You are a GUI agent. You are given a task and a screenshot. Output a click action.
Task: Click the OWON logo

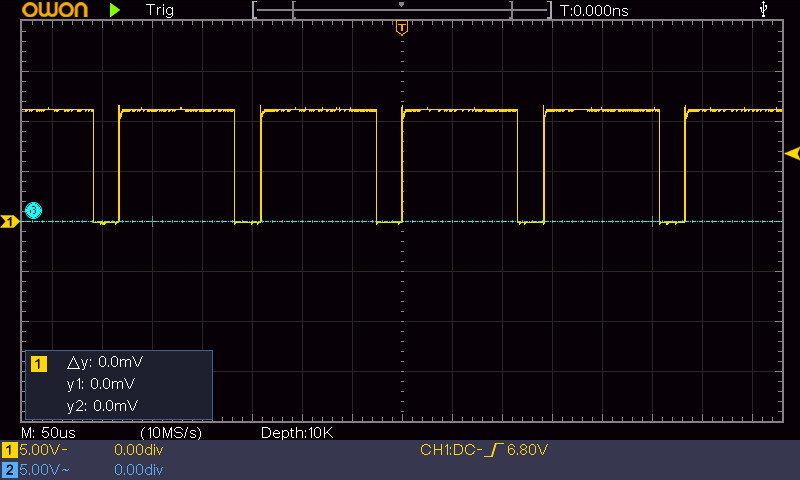tap(55, 10)
